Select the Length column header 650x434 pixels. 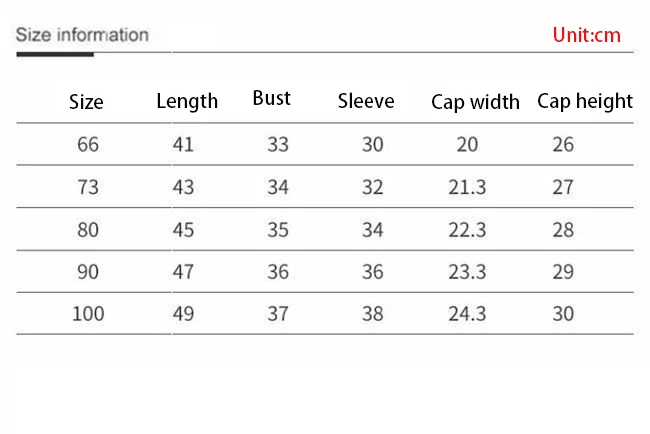click(x=187, y=101)
